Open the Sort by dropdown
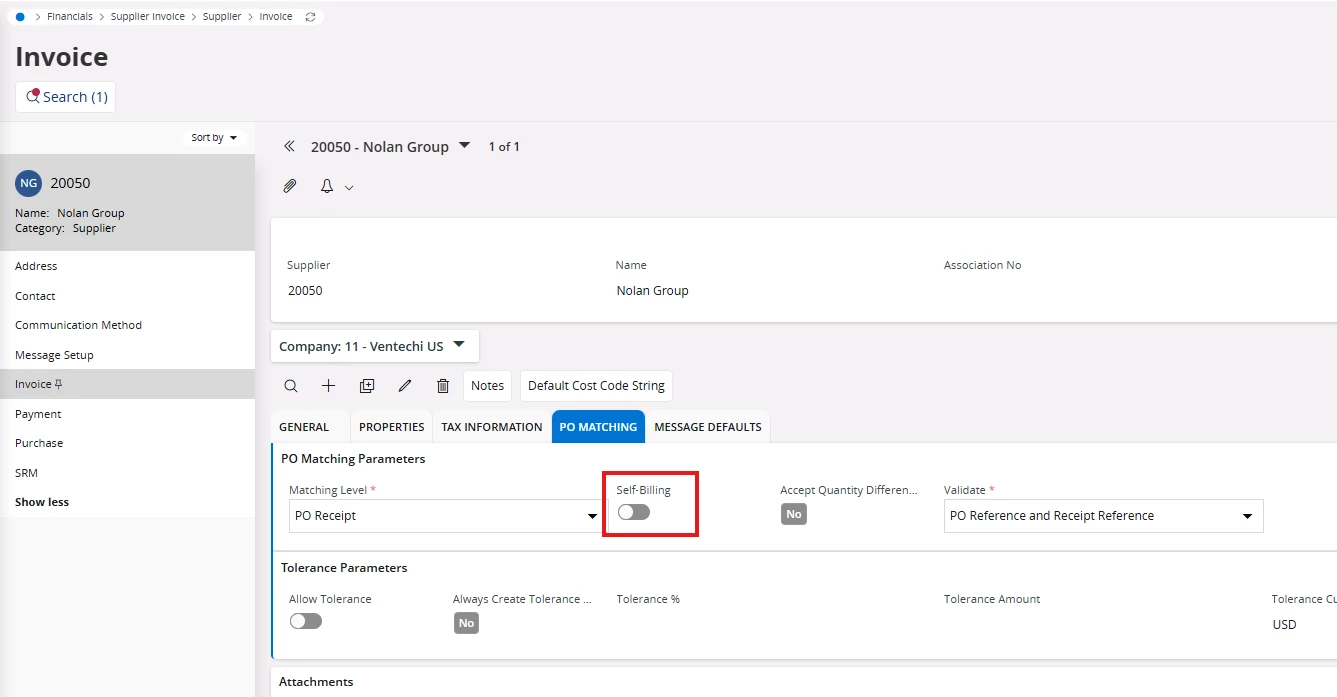 215,137
